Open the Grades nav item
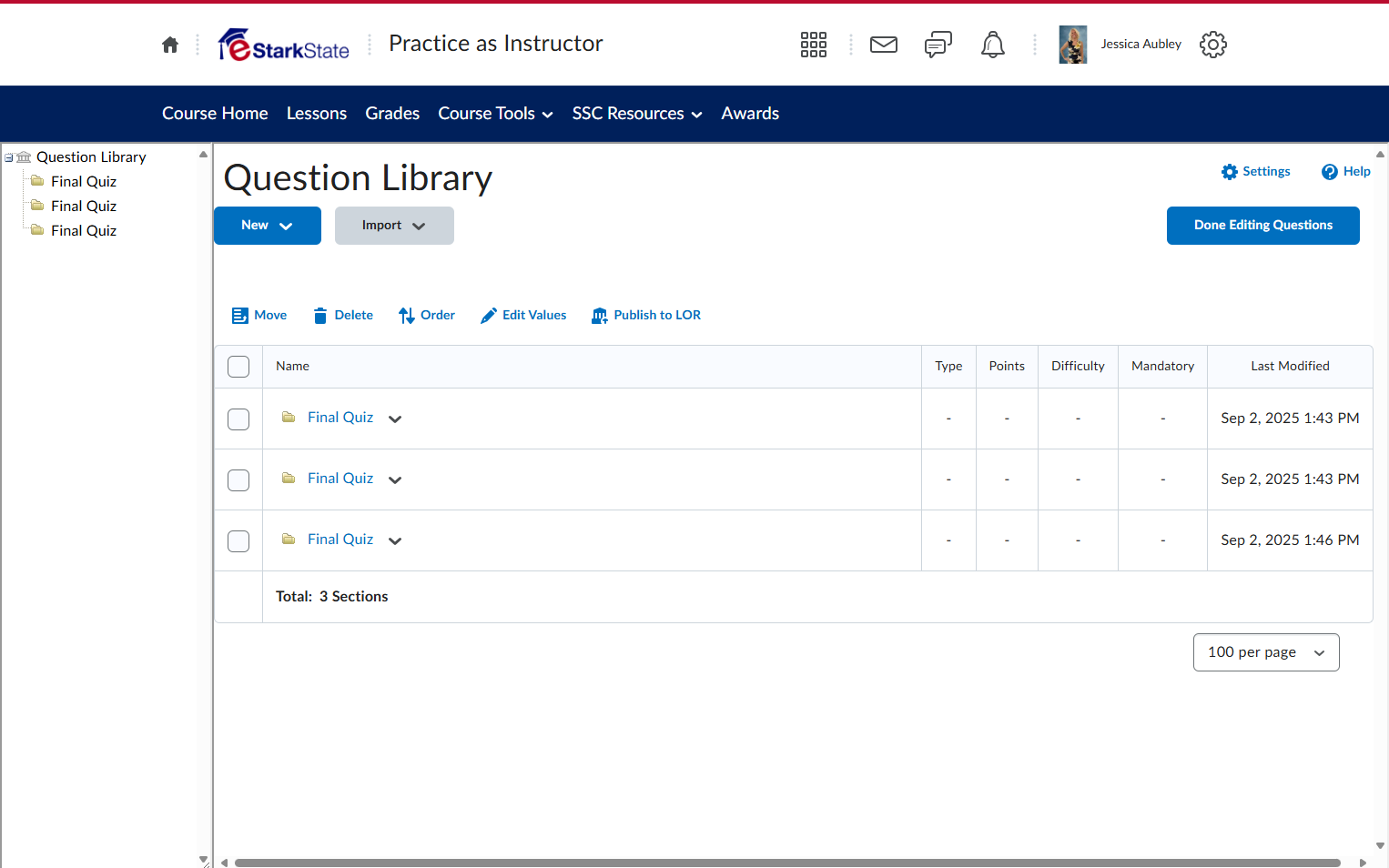The width and height of the screenshot is (1389, 868). tap(392, 114)
